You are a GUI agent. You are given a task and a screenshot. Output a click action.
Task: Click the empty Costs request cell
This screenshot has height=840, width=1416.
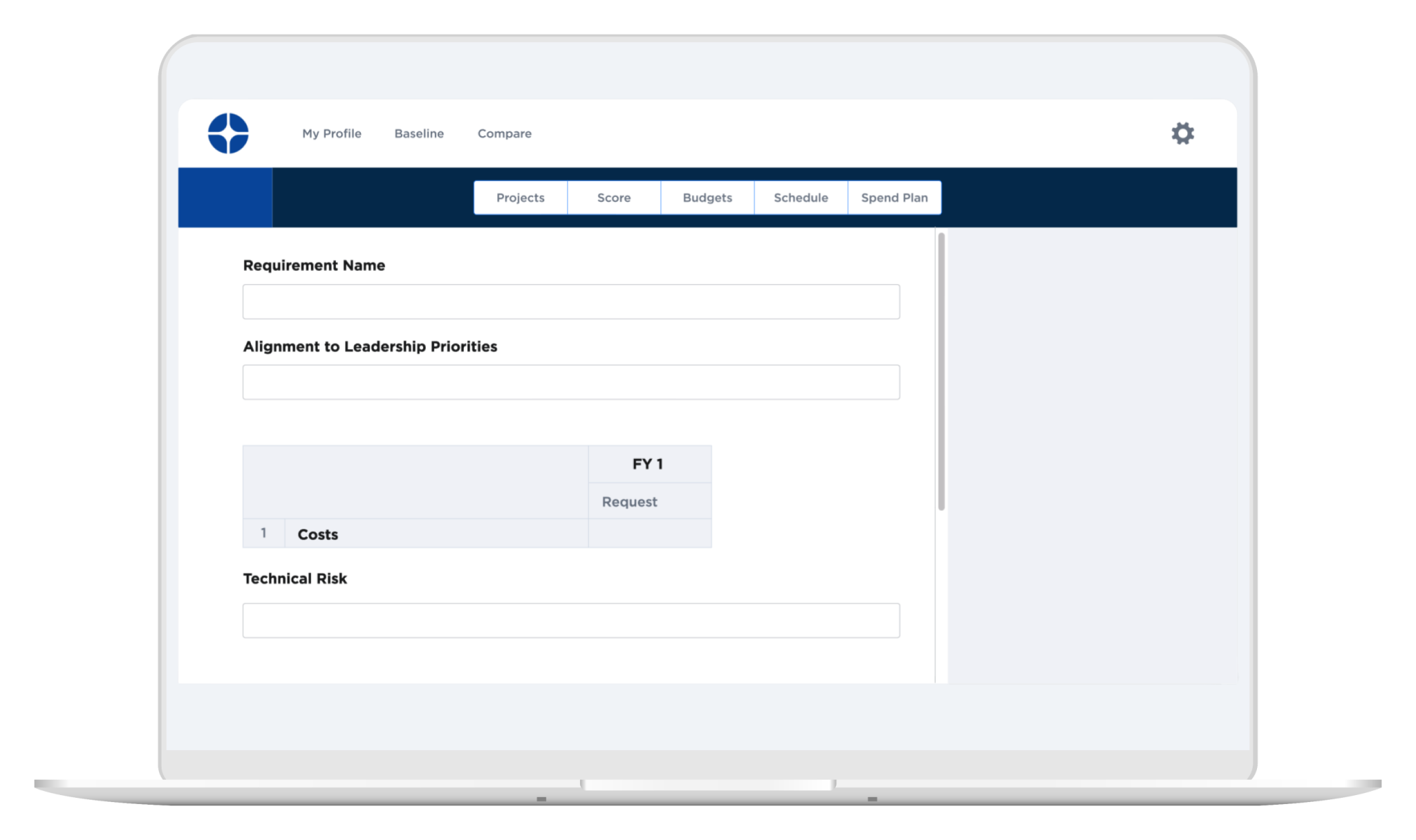tap(649, 533)
